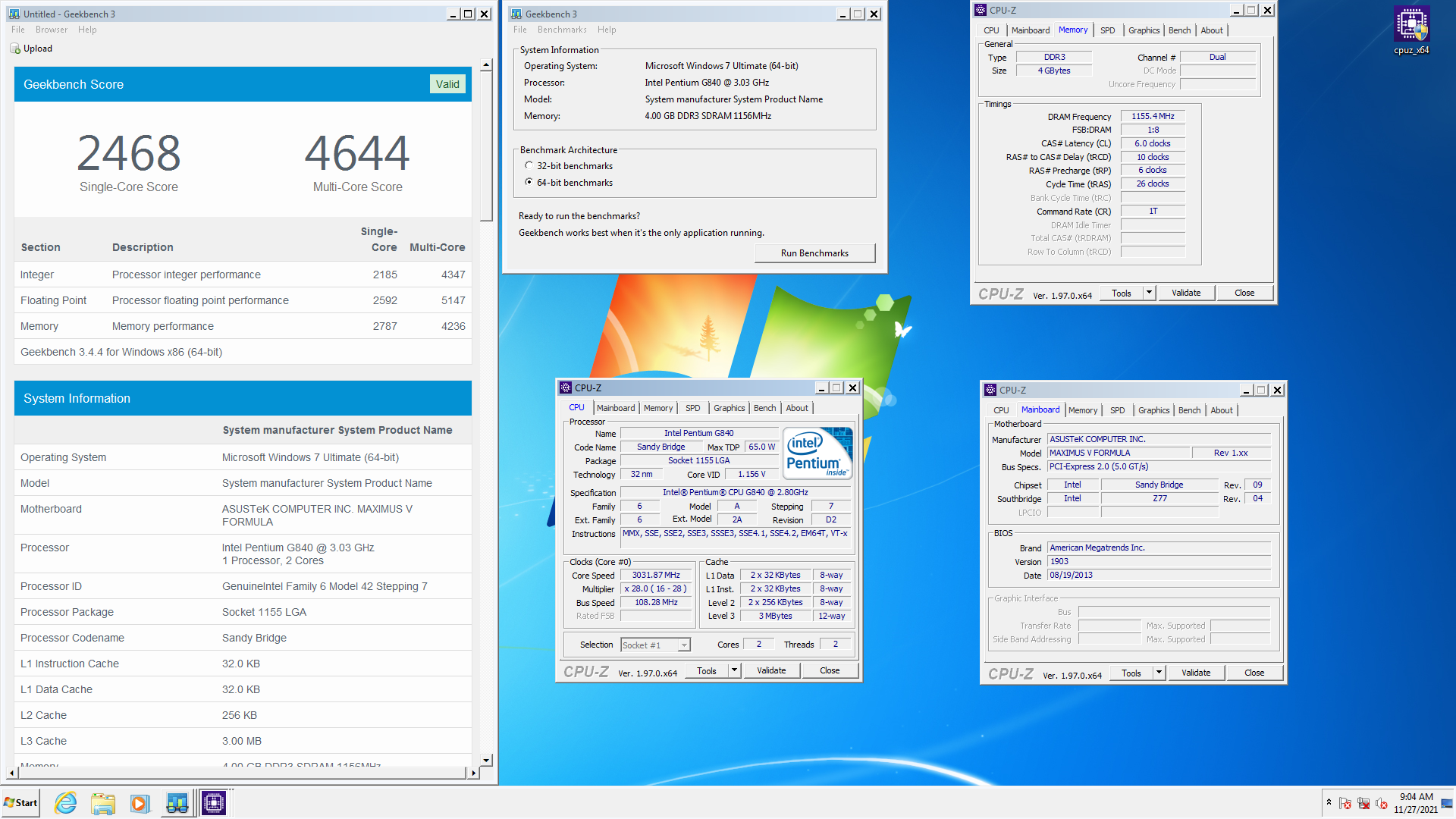This screenshot has width=1456, height=819.
Task: Click the Run Benchmarks button
Action: (814, 253)
